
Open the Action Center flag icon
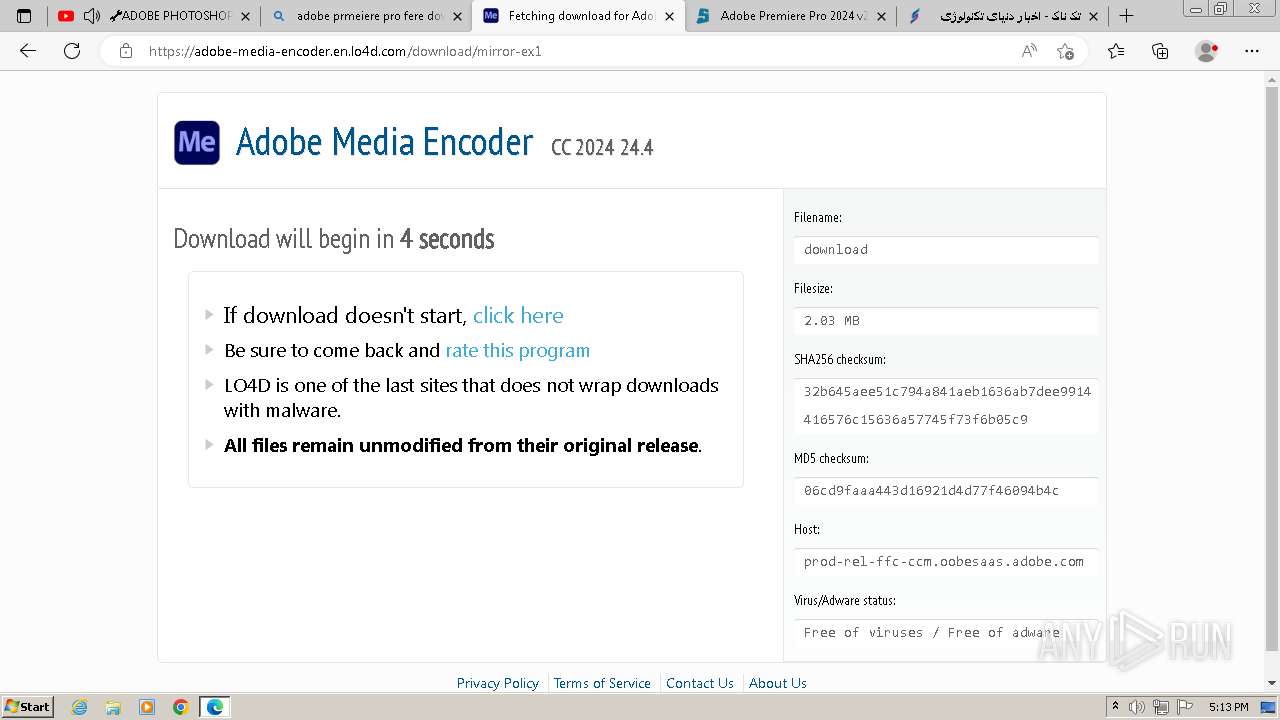(1183, 707)
